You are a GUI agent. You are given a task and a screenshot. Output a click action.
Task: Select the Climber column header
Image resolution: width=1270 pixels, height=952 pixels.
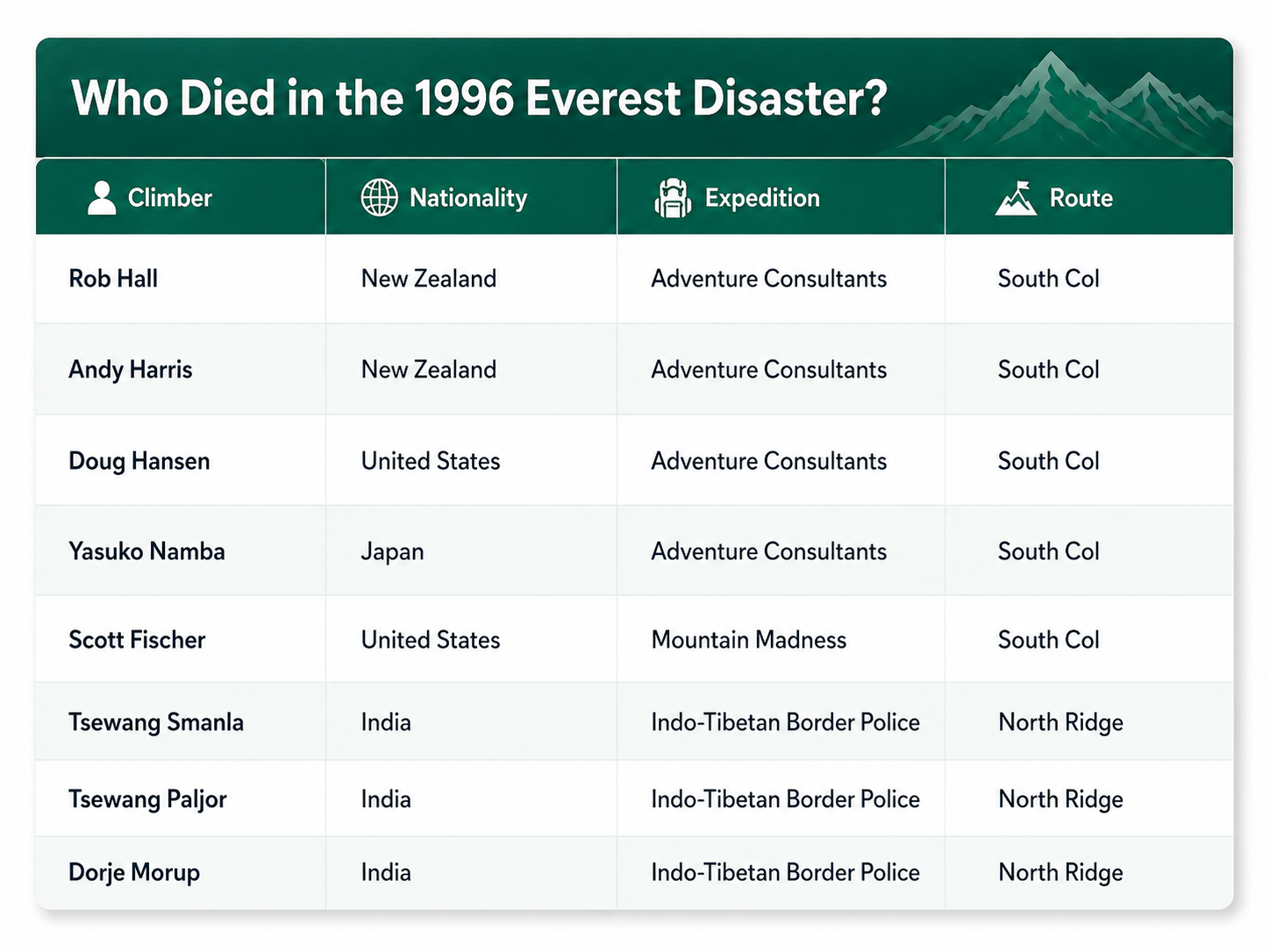[181, 197]
